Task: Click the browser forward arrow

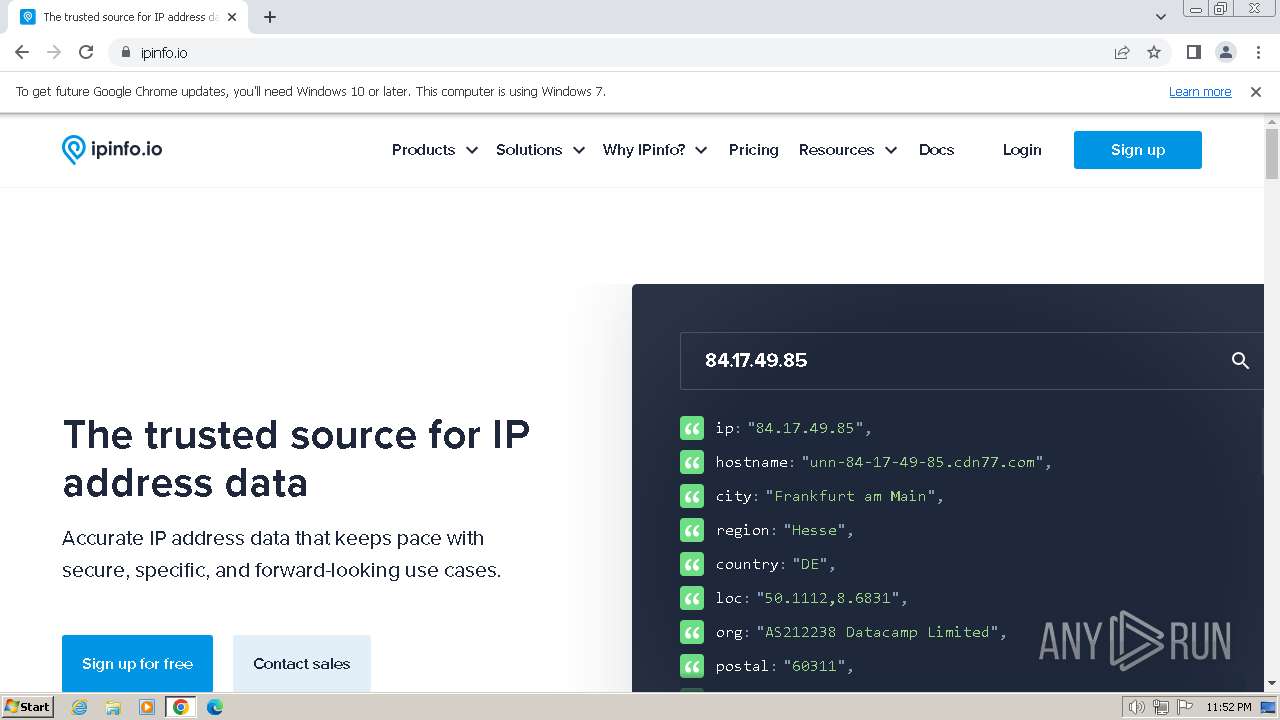Action: coord(54,52)
